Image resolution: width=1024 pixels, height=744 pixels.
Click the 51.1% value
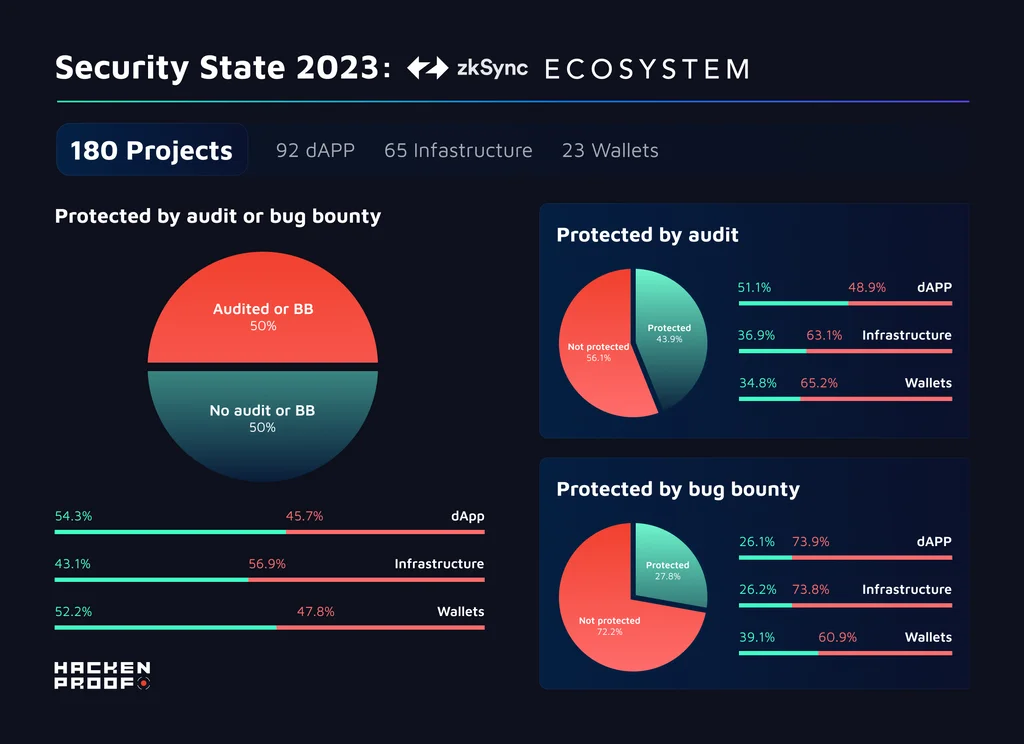[x=755, y=287]
